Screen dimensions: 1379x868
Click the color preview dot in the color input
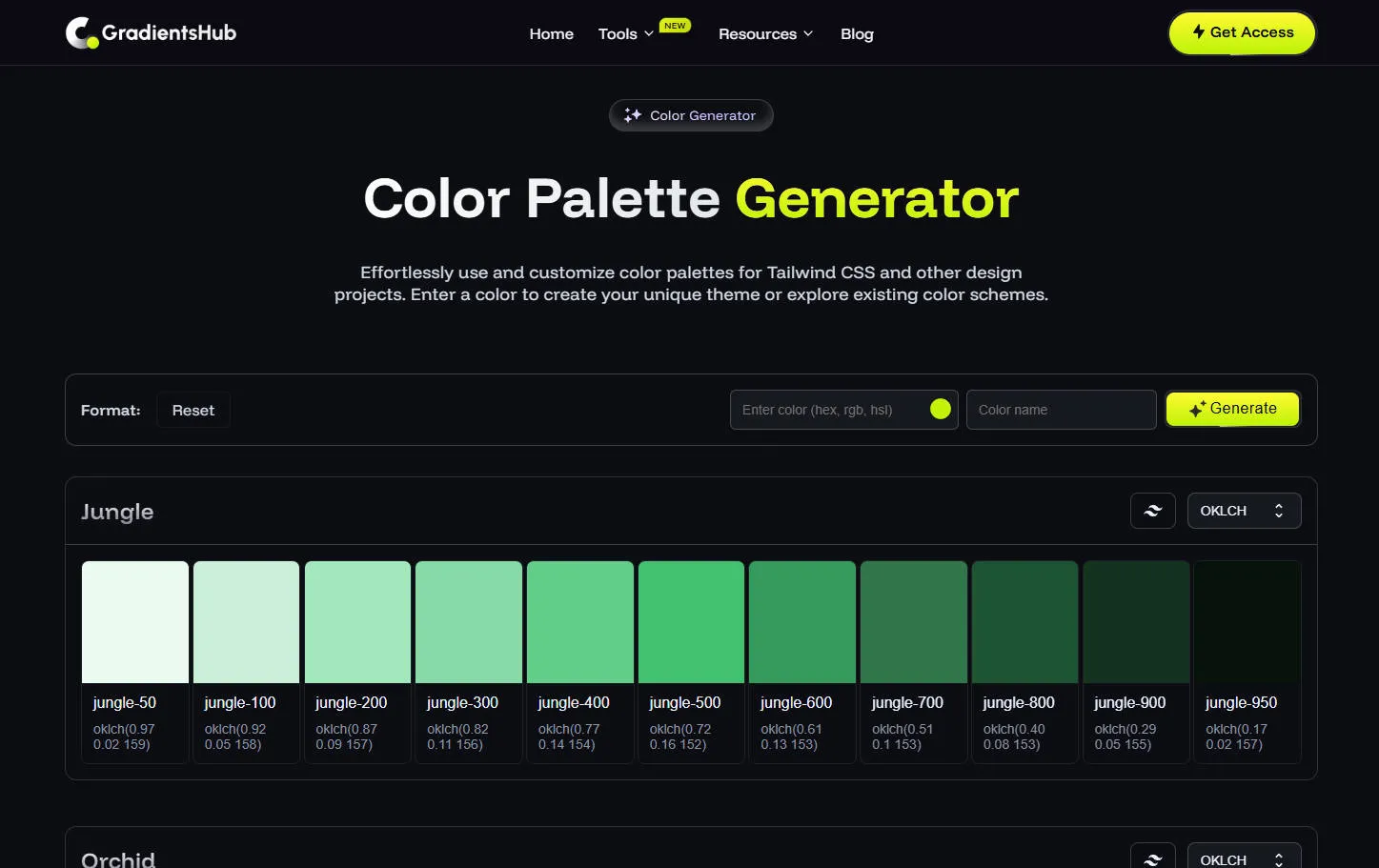pos(940,409)
